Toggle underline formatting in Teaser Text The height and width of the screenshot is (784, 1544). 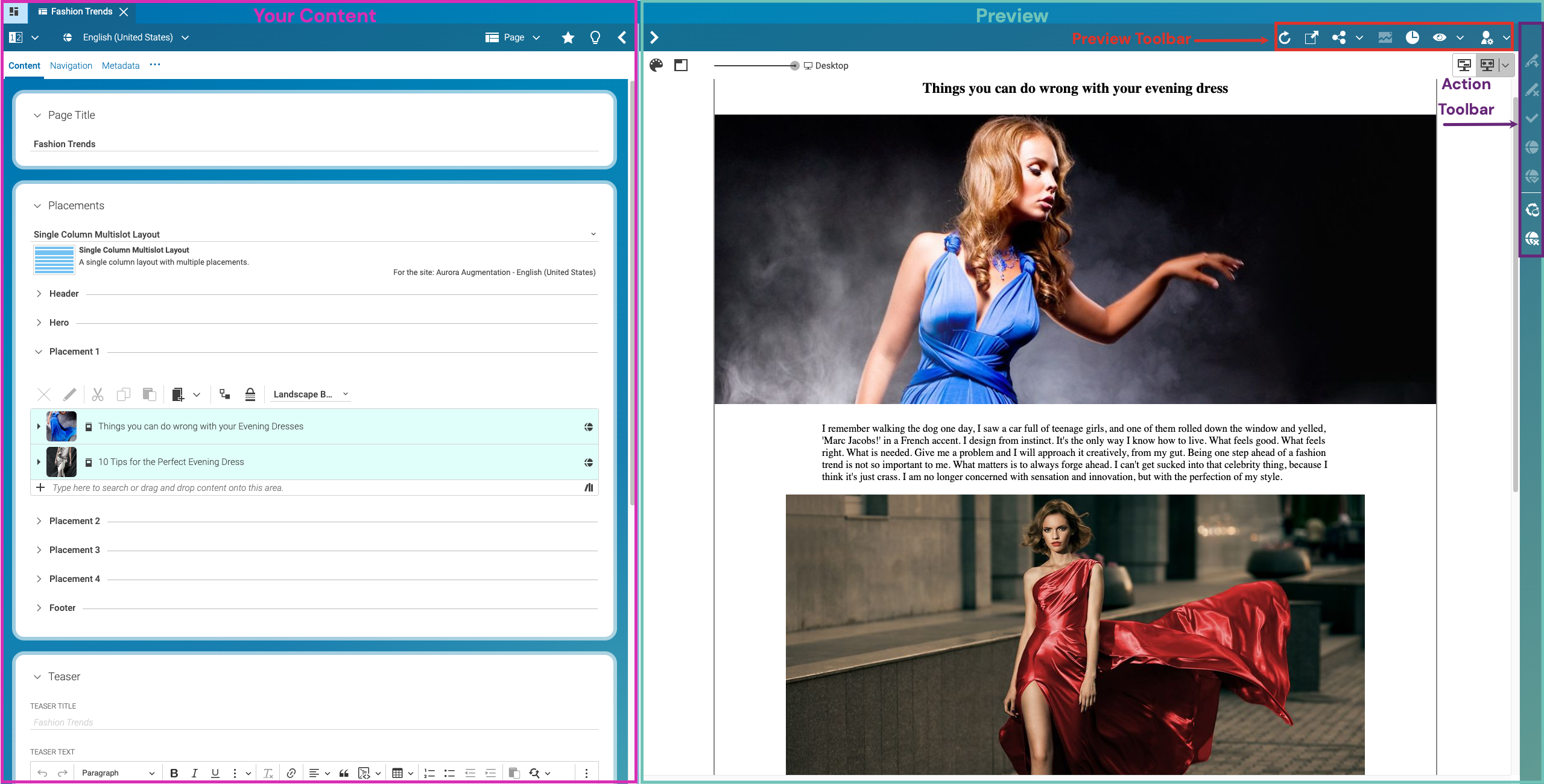pos(215,773)
